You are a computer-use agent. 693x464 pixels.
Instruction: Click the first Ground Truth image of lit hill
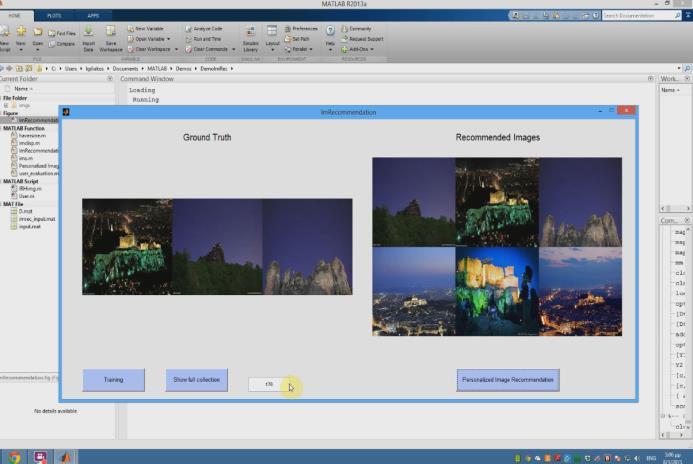(x=127, y=247)
